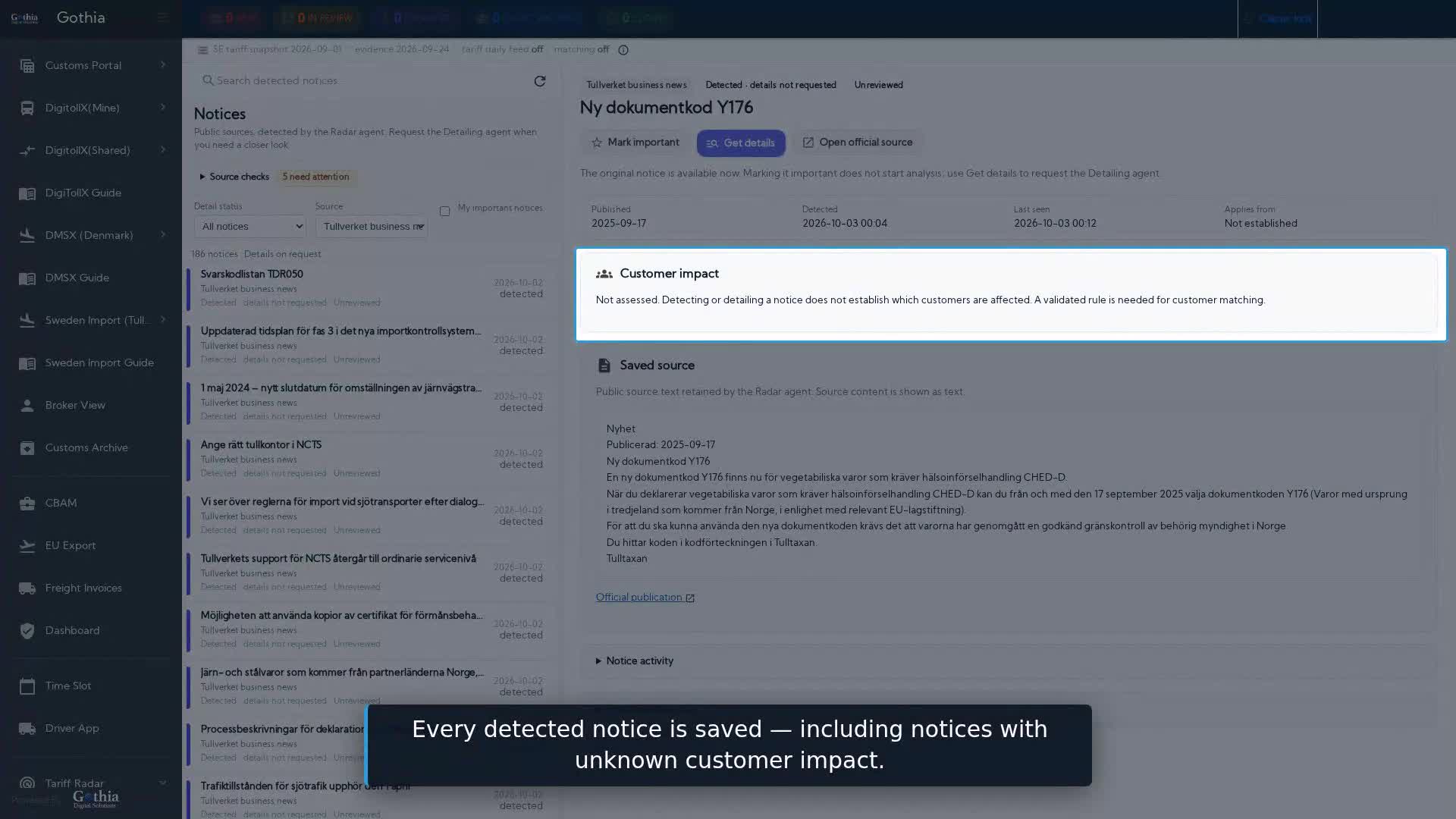
Task: Open the official source button
Action: tap(858, 143)
